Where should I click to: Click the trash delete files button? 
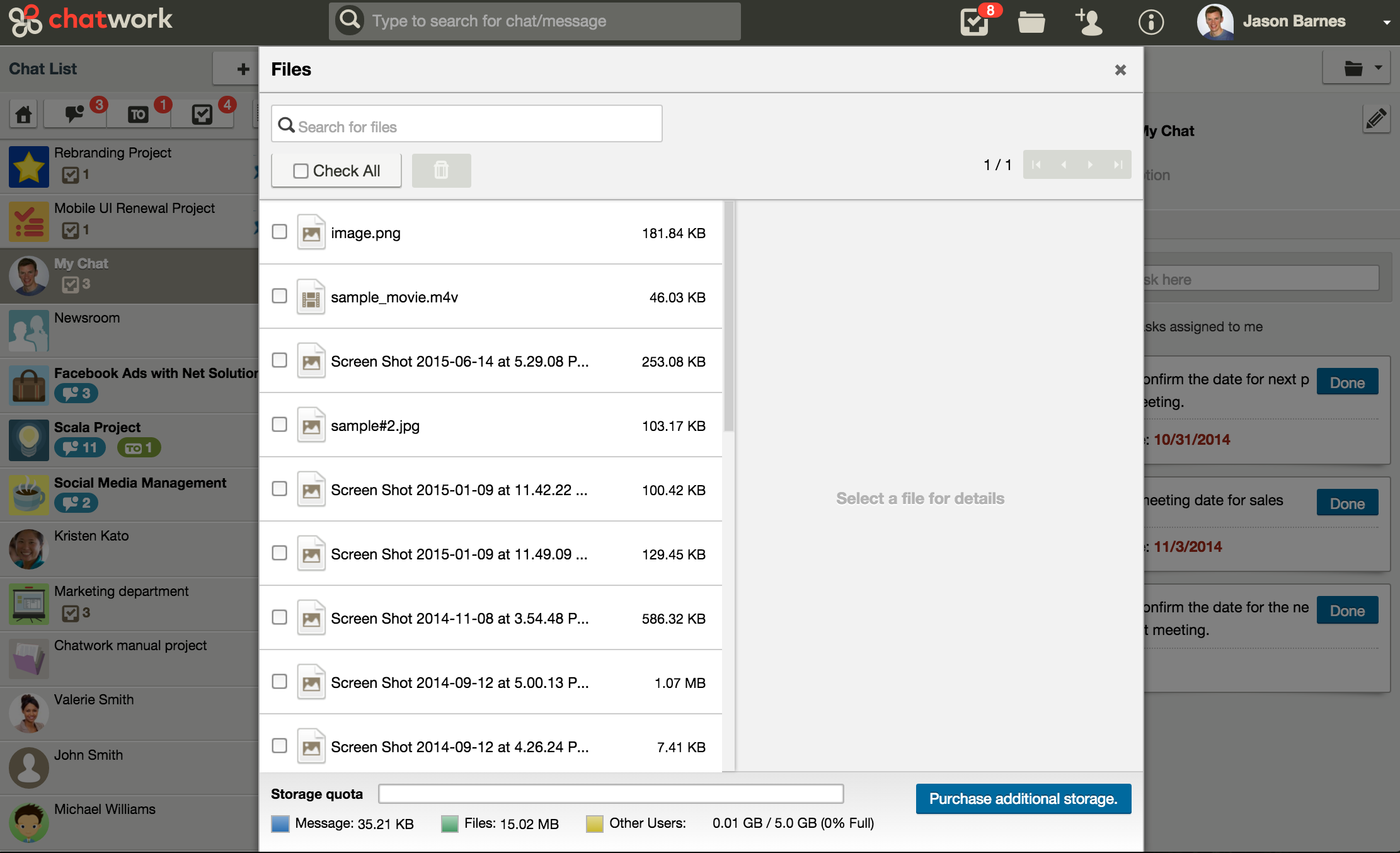point(441,170)
